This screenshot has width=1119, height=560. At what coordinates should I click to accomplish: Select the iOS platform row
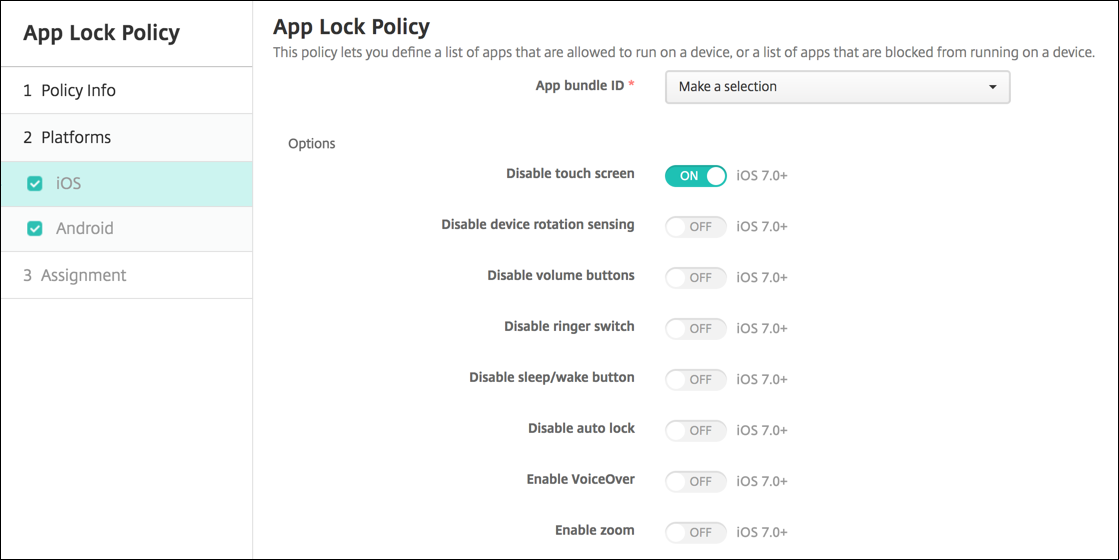pyautogui.click(x=69, y=184)
